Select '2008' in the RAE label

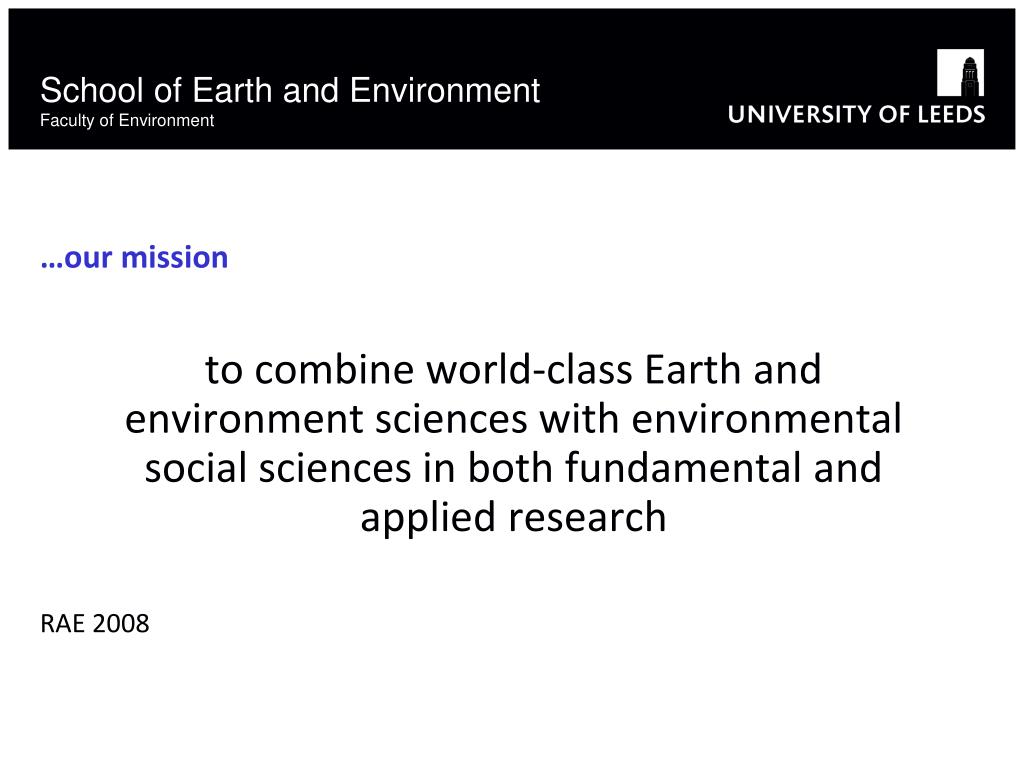pyautogui.click(x=121, y=624)
